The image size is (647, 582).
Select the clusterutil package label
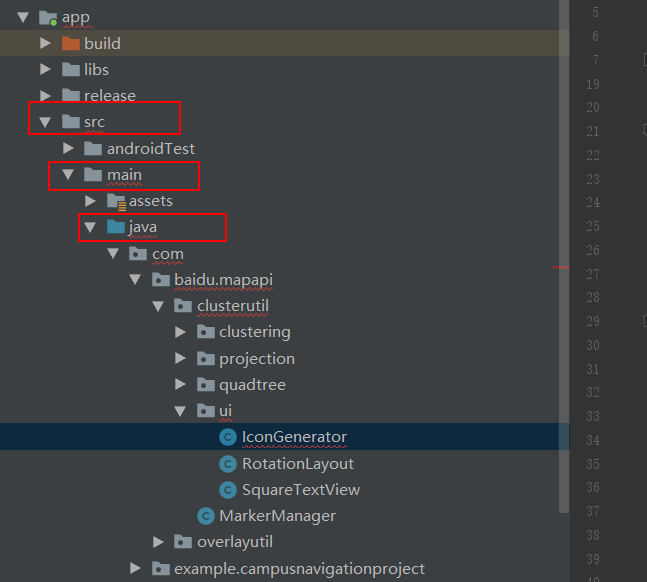(x=233, y=306)
